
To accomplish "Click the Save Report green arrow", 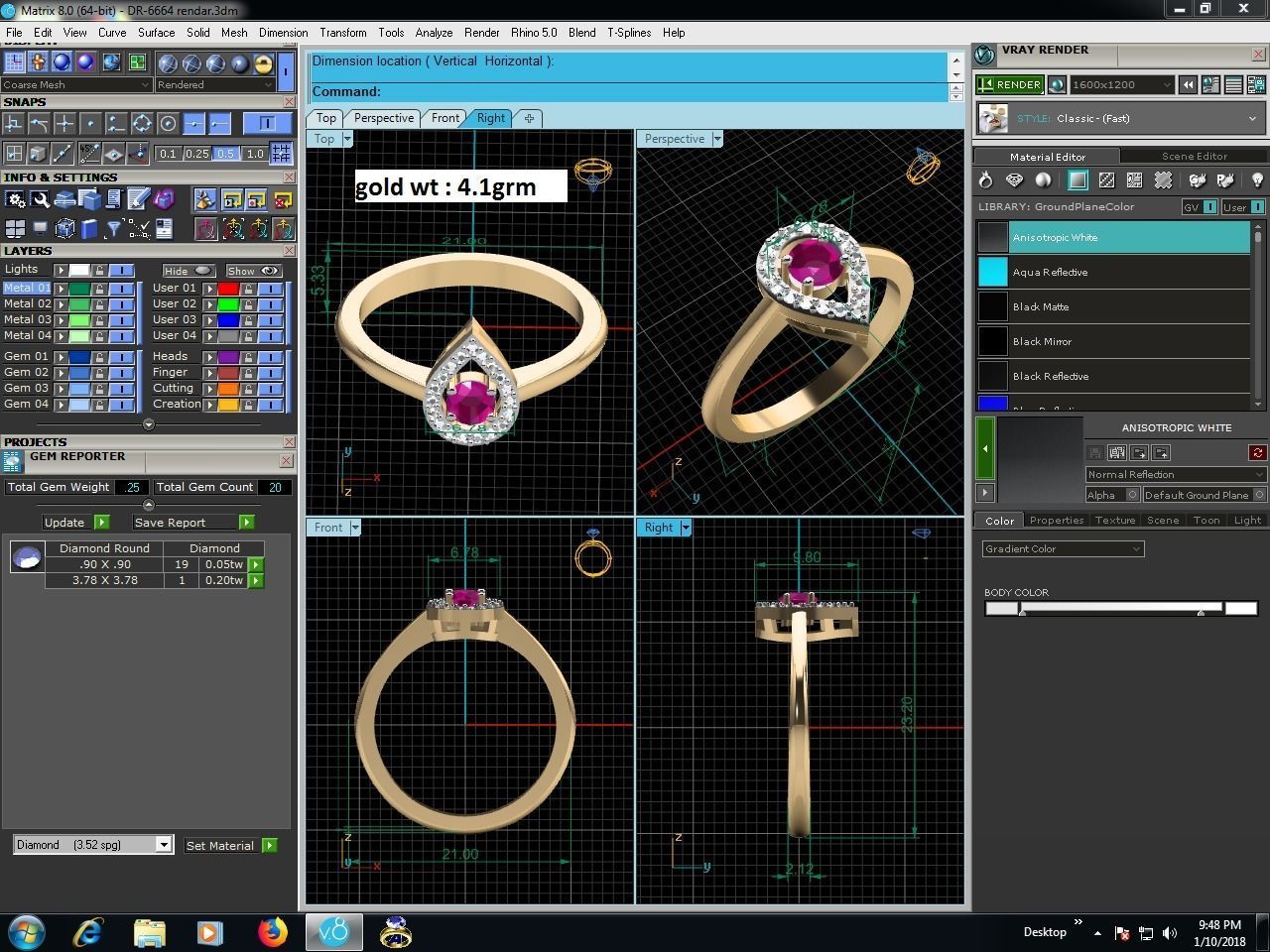I will [247, 523].
